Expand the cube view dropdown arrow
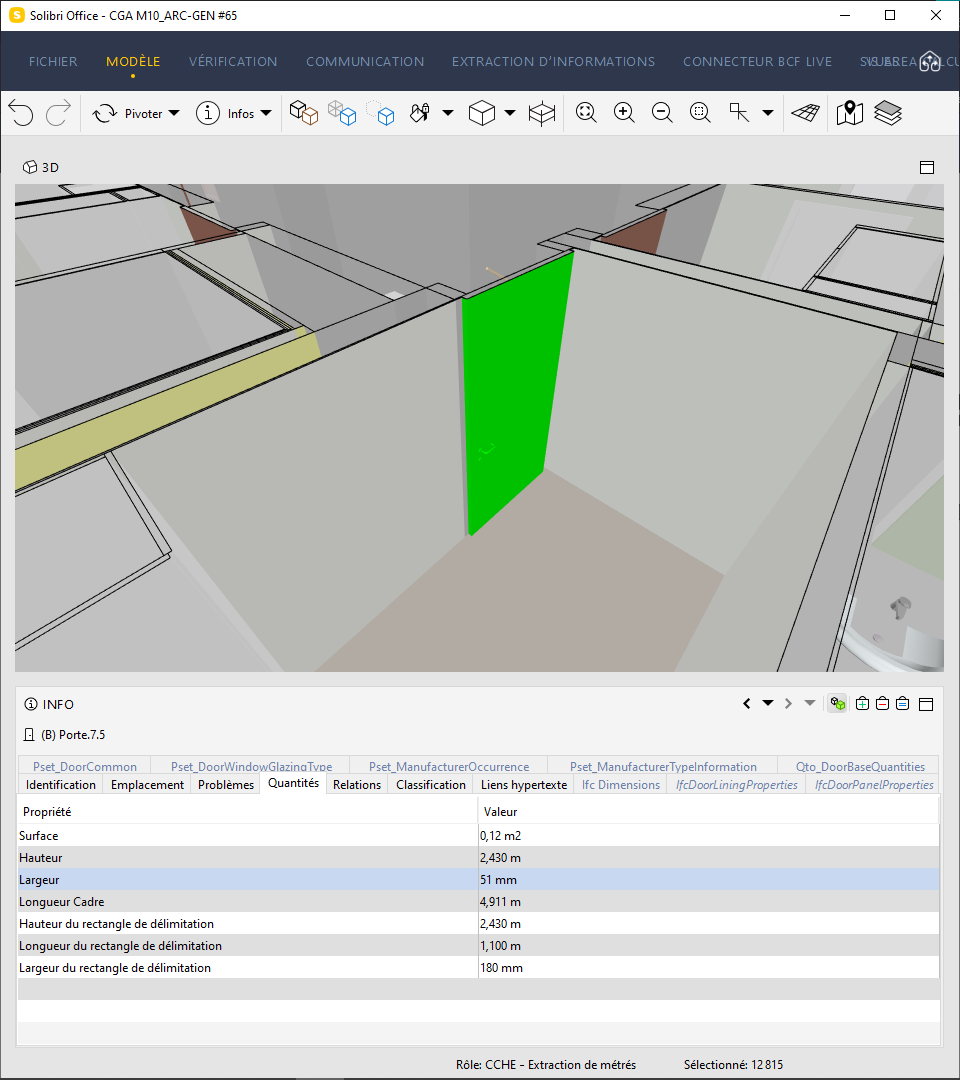This screenshot has height=1080, width=960. (x=510, y=113)
